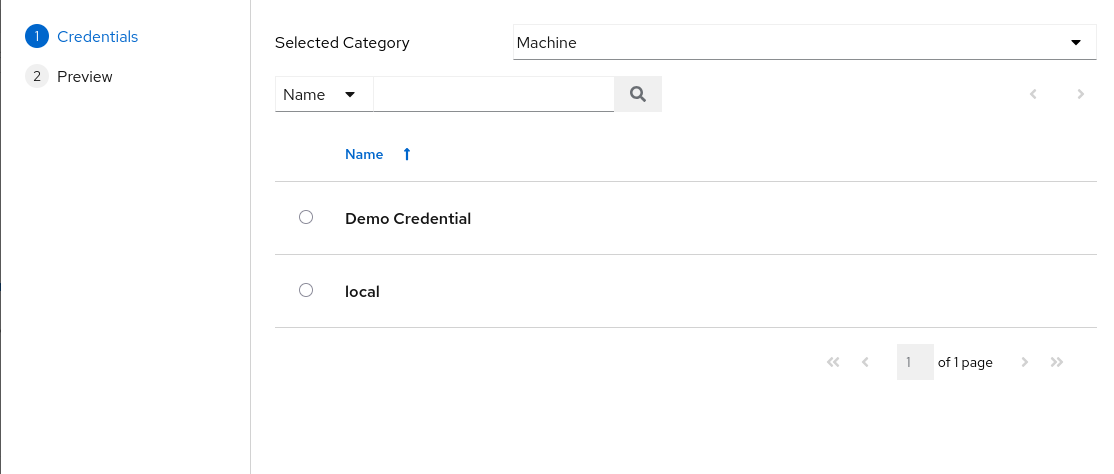1114x474 pixels.
Task: Select the local credential radio button
Action: (306, 290)
